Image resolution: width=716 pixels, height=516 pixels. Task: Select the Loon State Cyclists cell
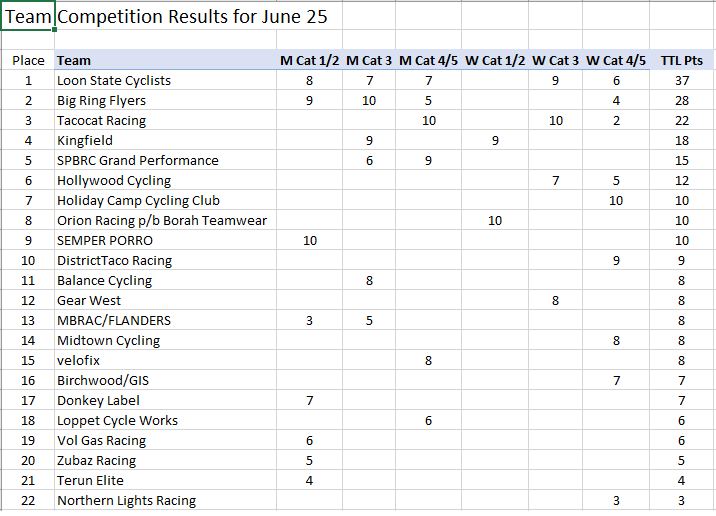165,80
